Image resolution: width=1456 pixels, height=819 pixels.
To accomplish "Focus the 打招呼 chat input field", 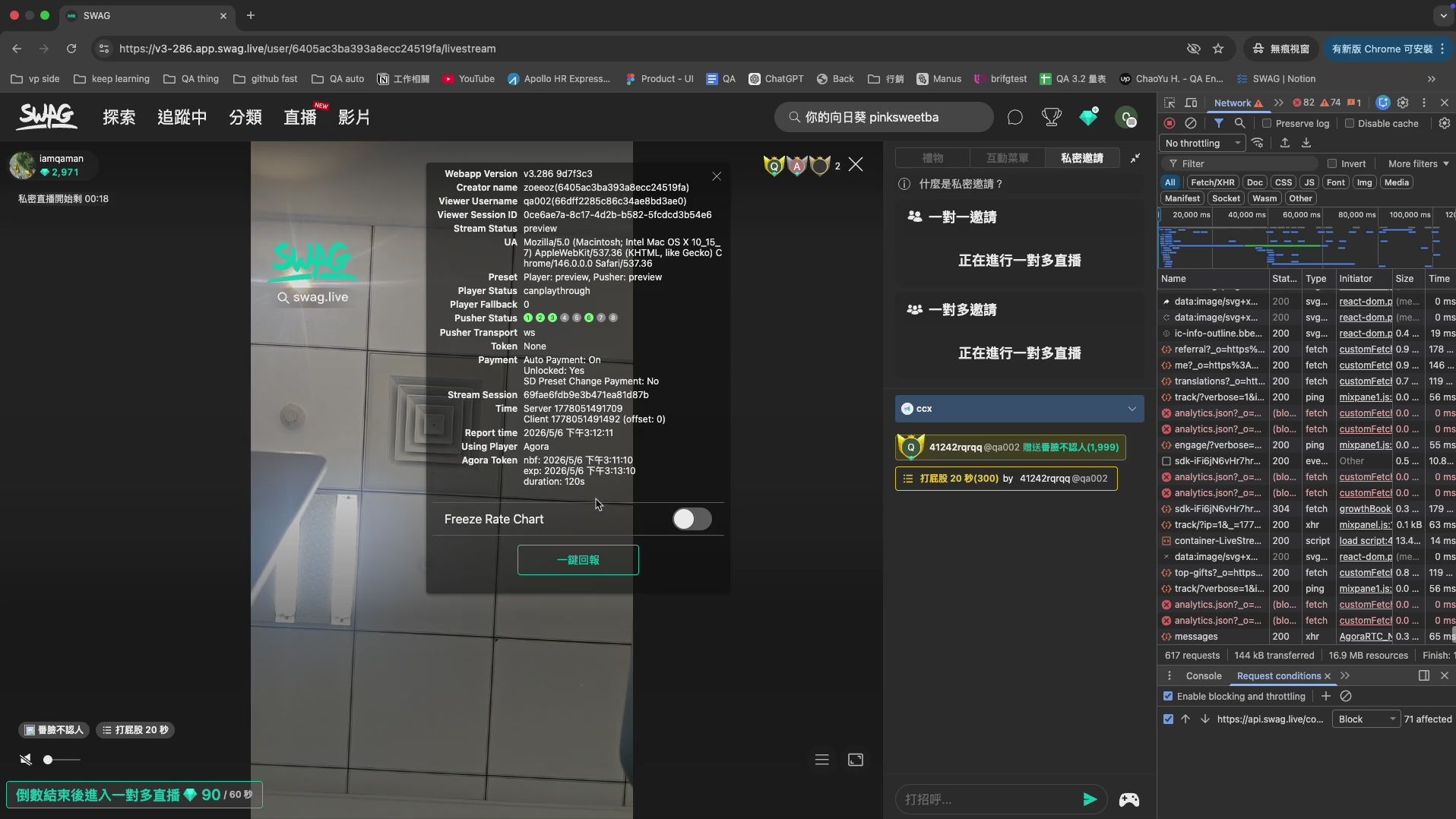I will [x=986, y=799].
